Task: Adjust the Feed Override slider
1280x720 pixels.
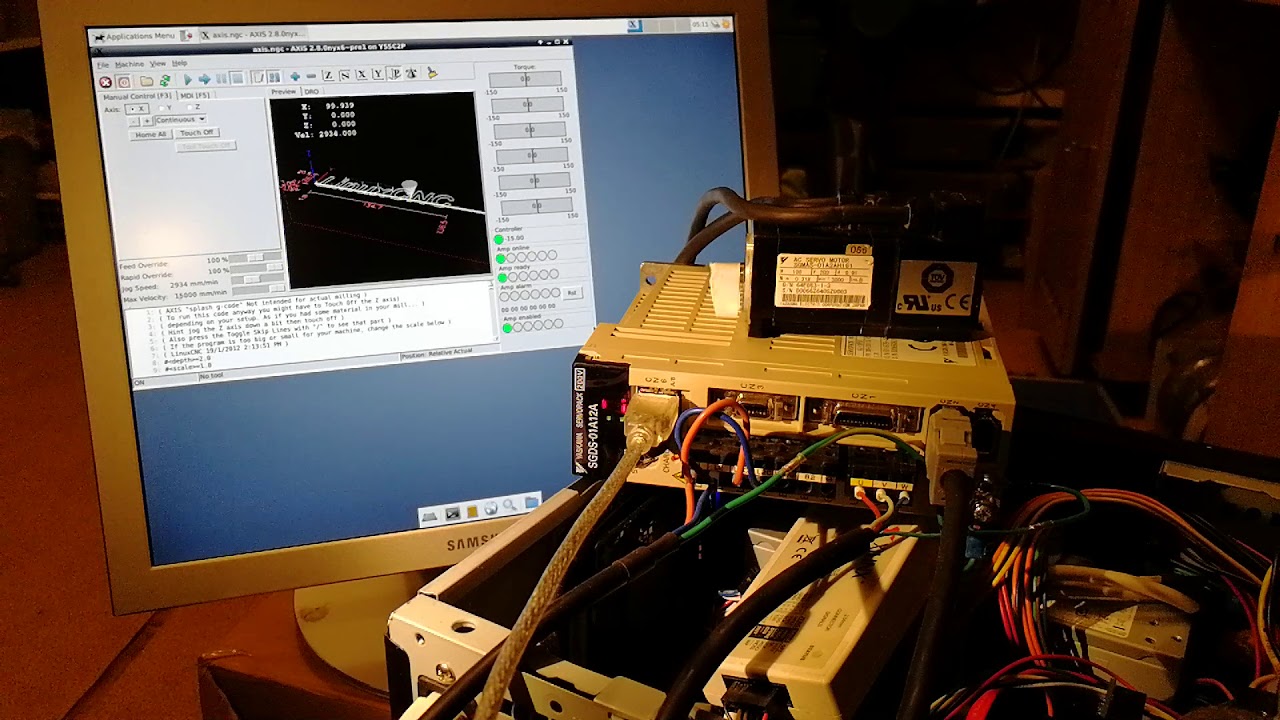Action: [255, 257]
